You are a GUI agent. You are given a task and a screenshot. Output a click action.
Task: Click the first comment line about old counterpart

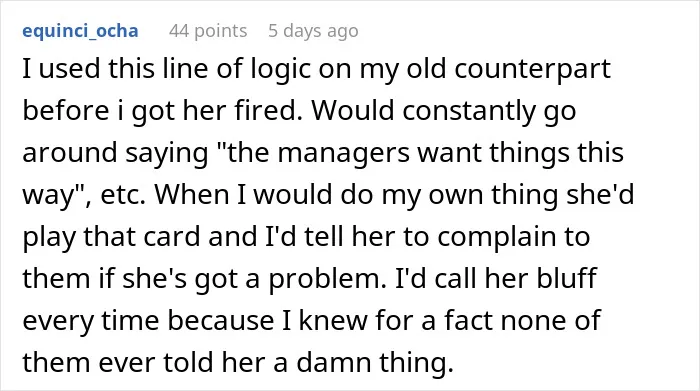pos(317,70)
